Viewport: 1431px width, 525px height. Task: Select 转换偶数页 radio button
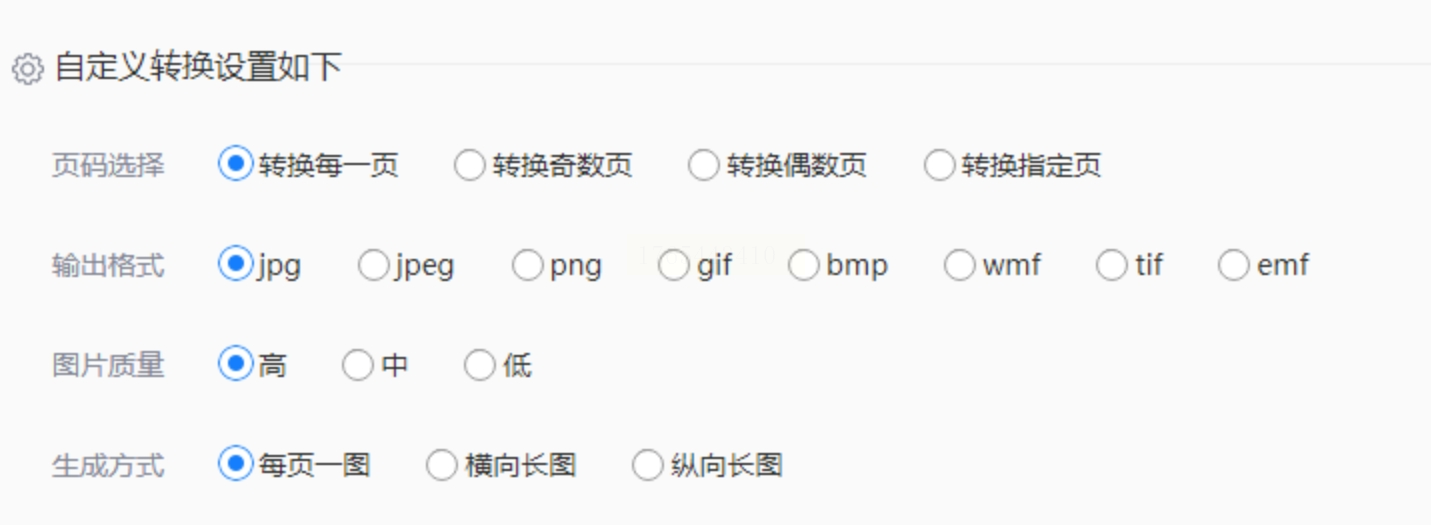click(704, 165)
